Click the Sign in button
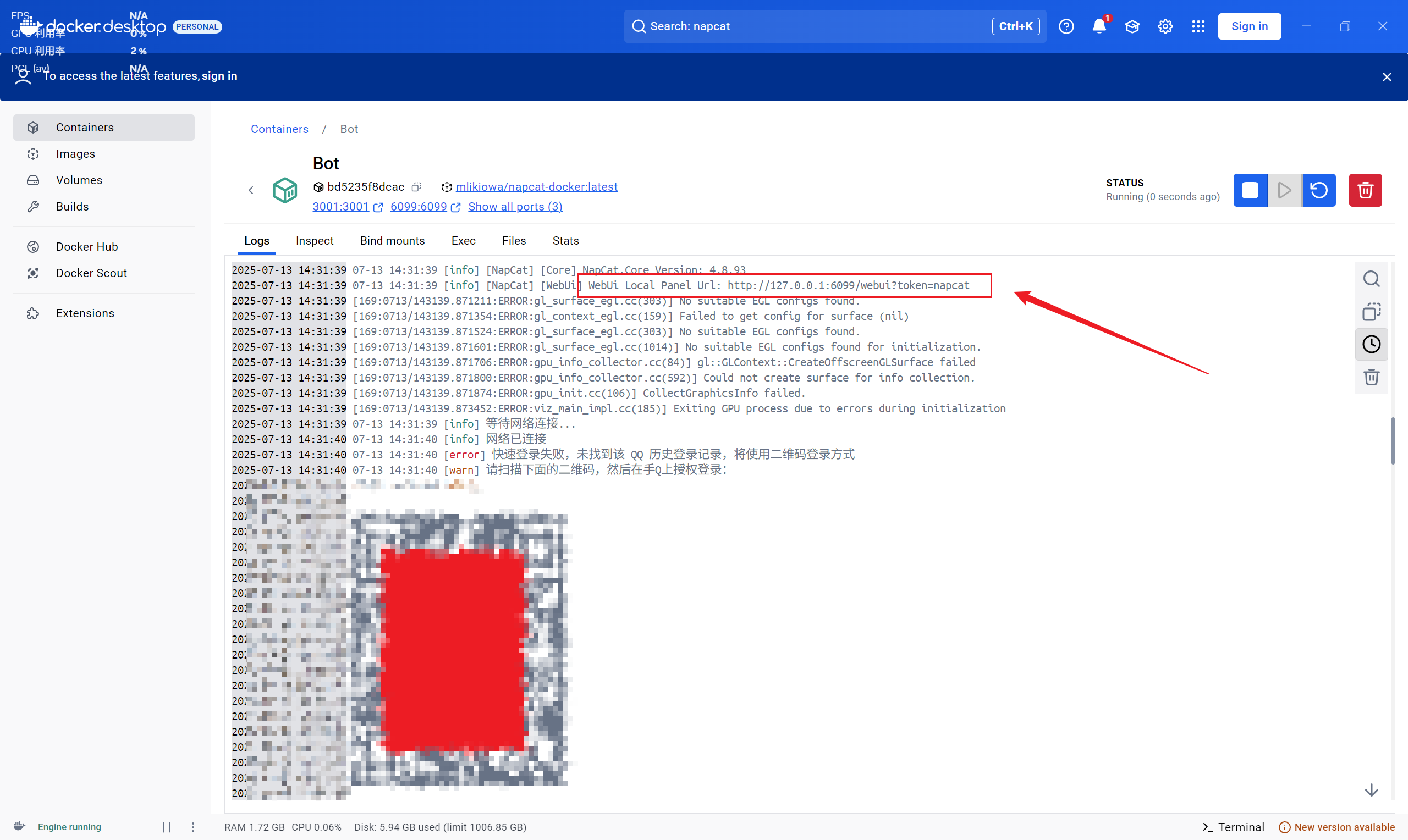This screenshot has height=840, width=1408. 1249,26
